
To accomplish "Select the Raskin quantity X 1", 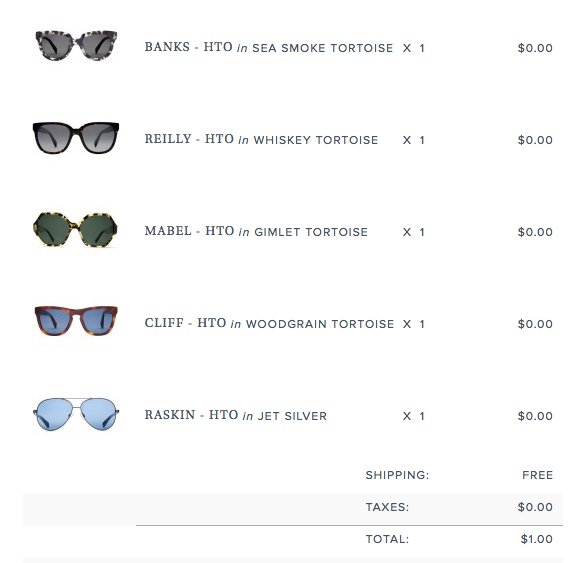I will click(413, 416).
